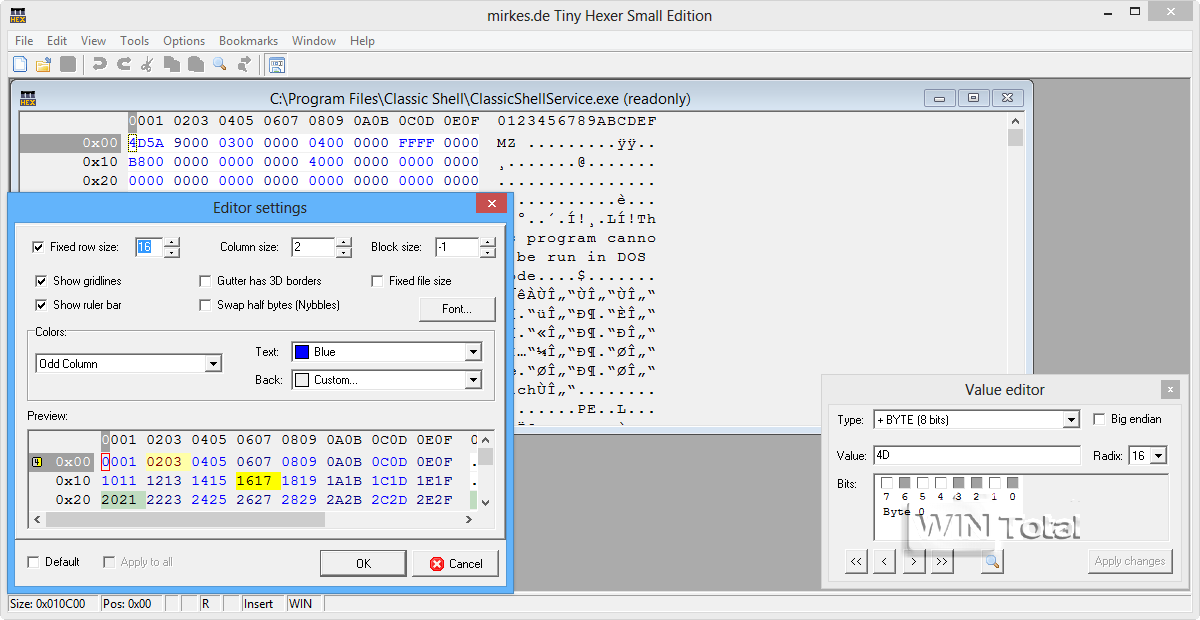
Task: Close the Value editor panel
Action: tap(1170, 390)
